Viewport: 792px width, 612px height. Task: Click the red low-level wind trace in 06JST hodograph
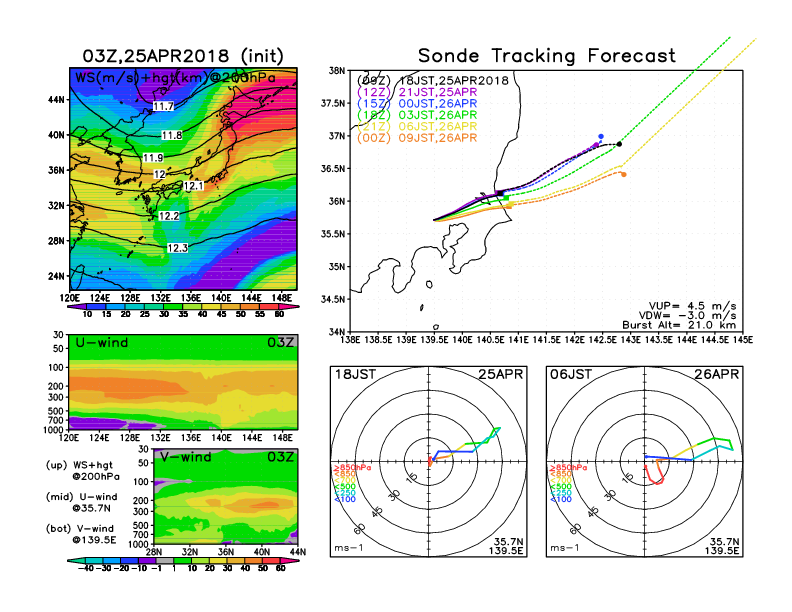(x=655, y=477)
